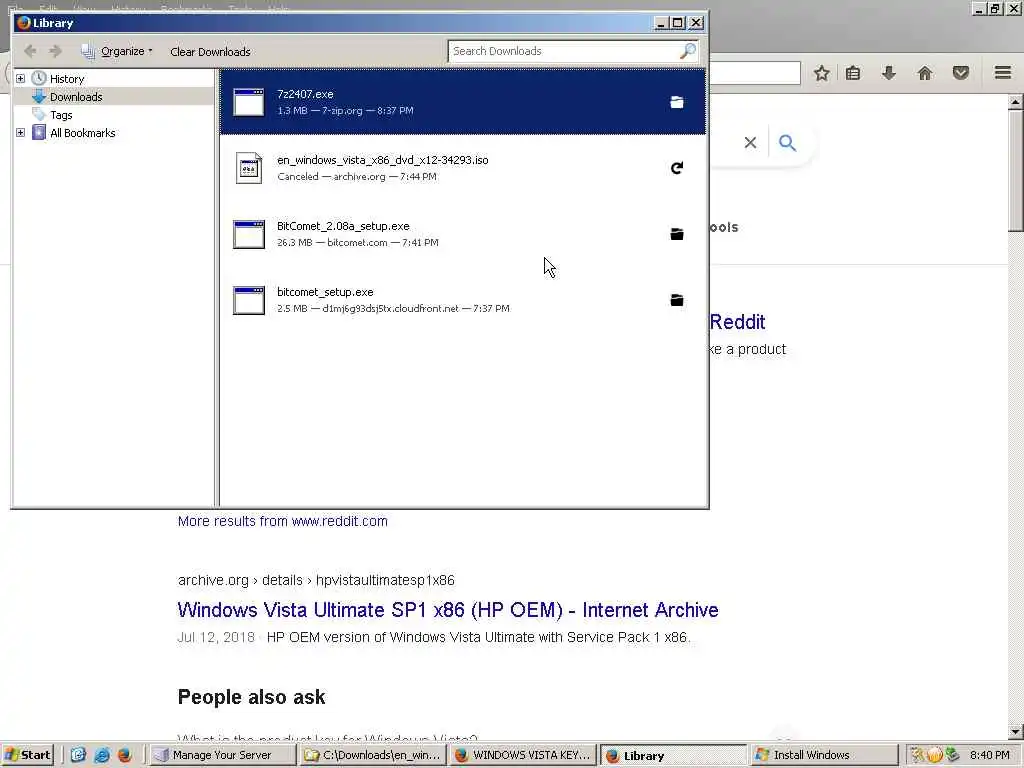Click the page scrollbar down arrow
Viewport: 1024px width, 768px height.
click(x=1016, y=732)
